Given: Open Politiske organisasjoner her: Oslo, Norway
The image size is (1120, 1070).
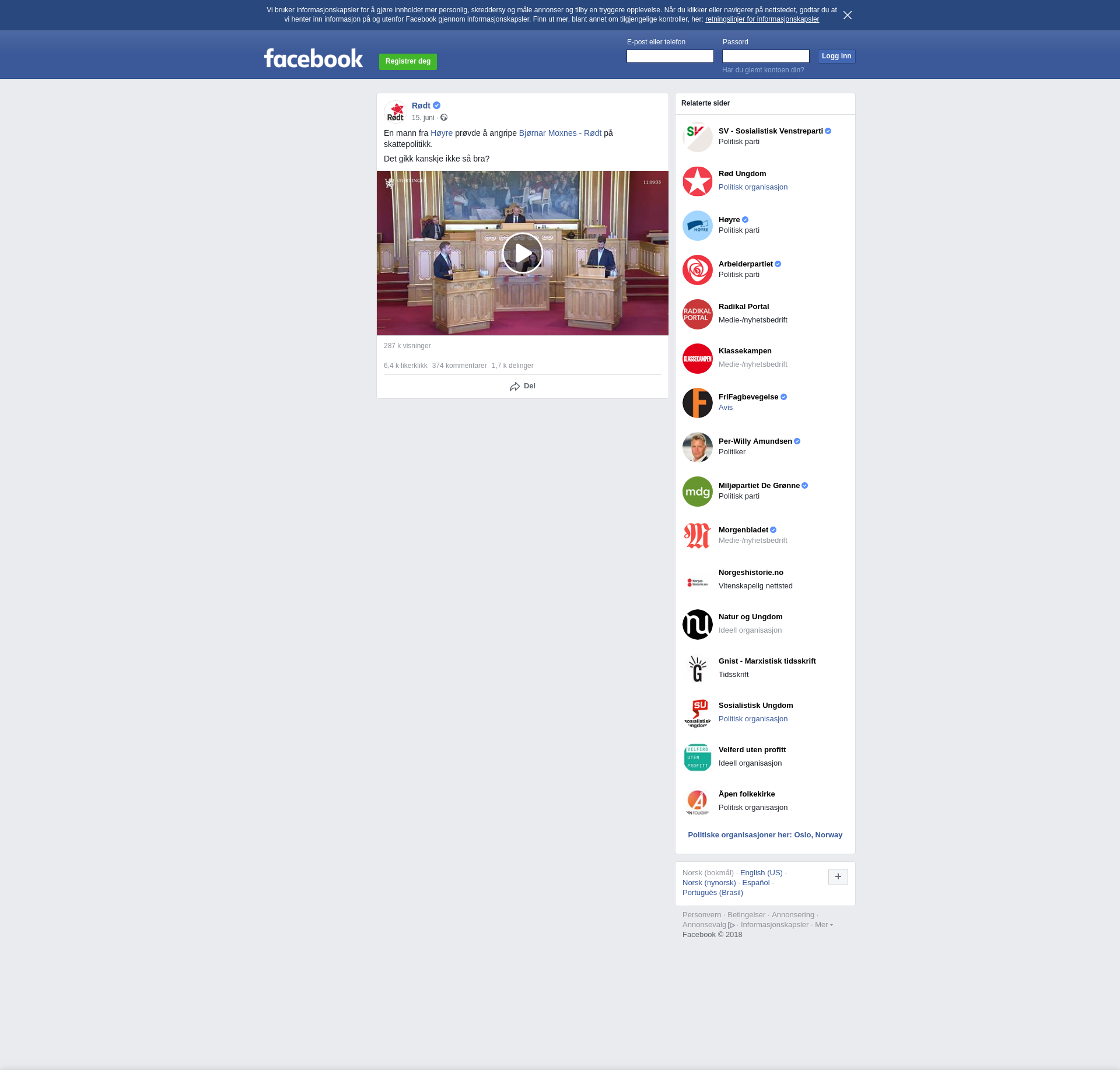Looking at the screenshot, I should 765,835.
